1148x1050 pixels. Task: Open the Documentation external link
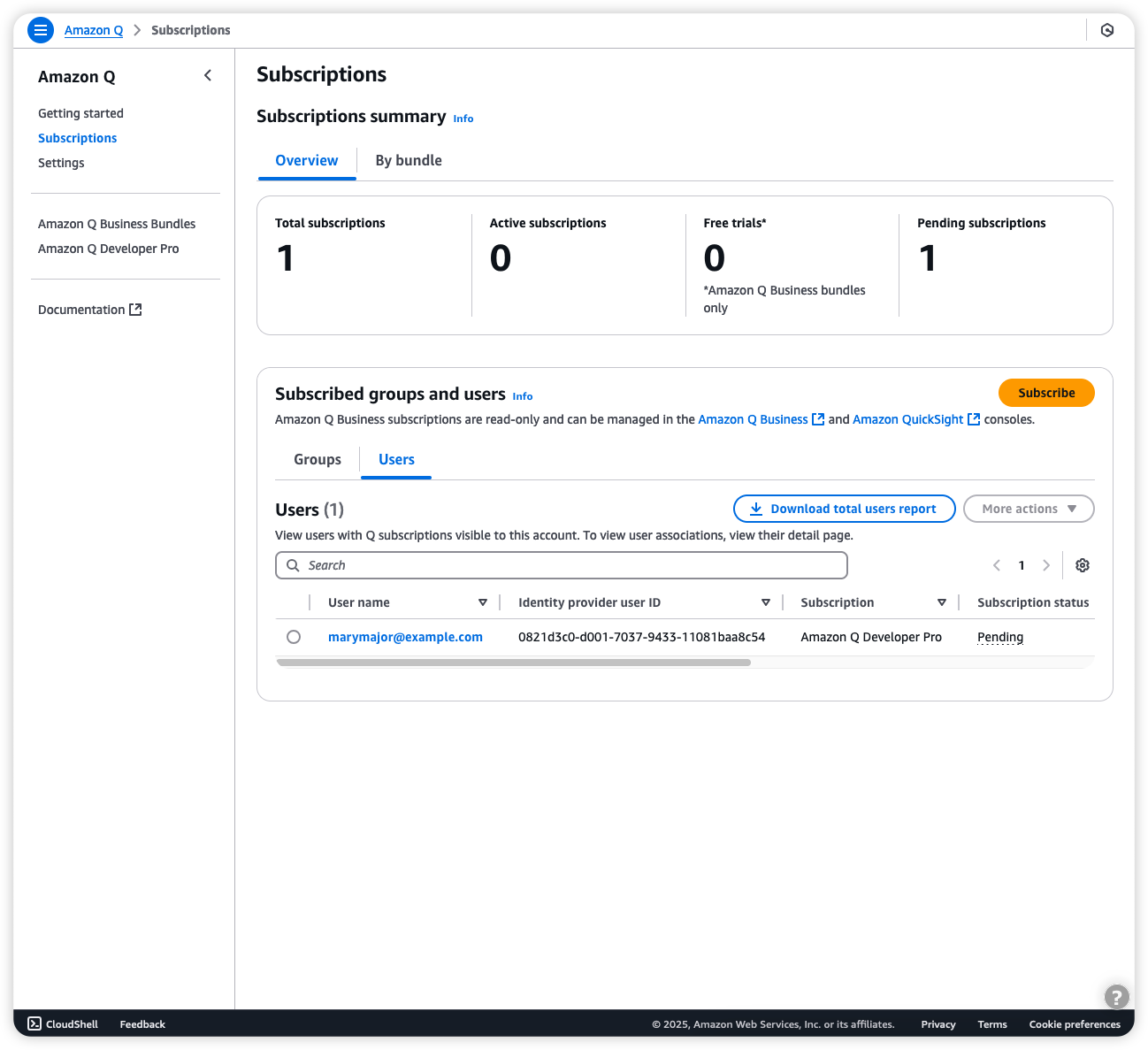tap(89, 310)
